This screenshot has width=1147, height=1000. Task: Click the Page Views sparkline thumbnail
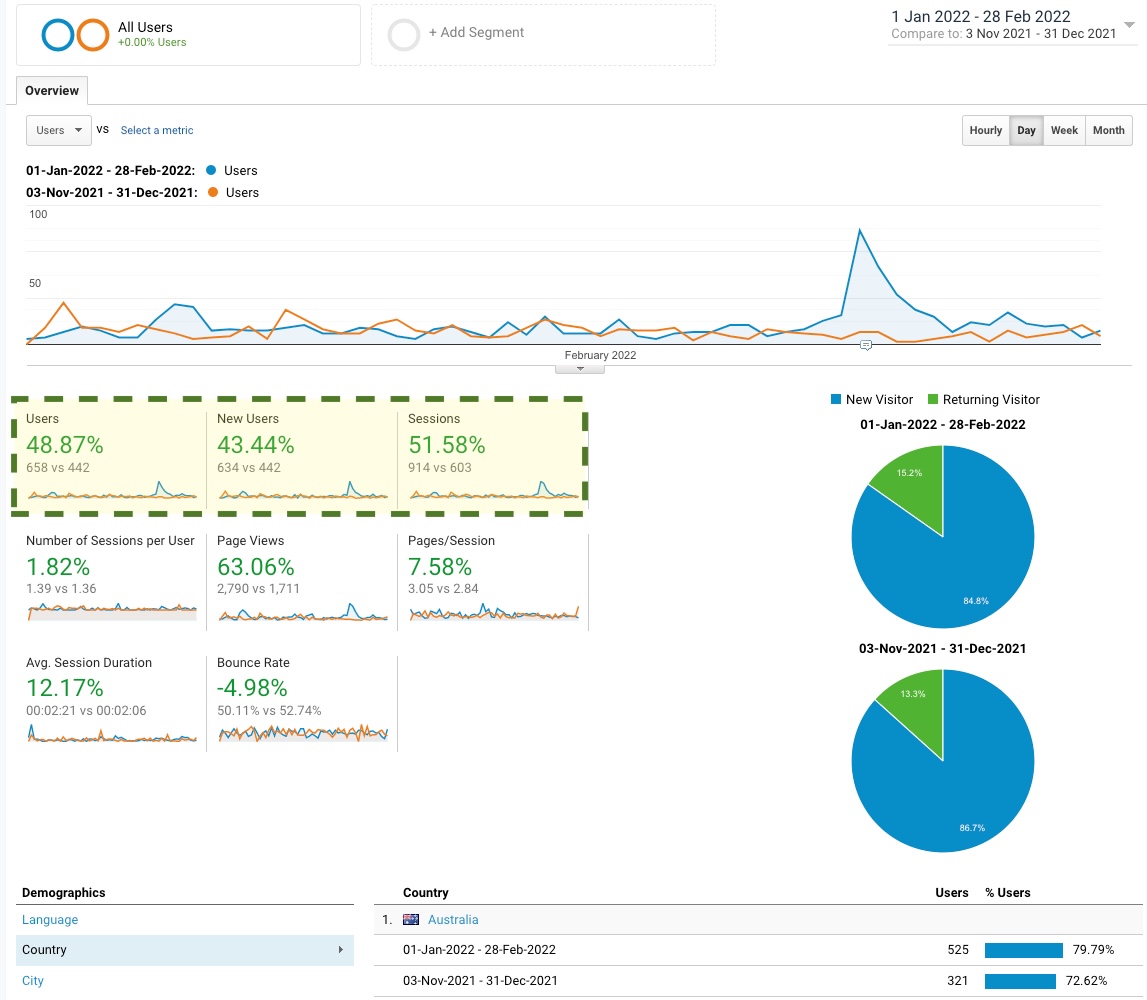(303, 612)
